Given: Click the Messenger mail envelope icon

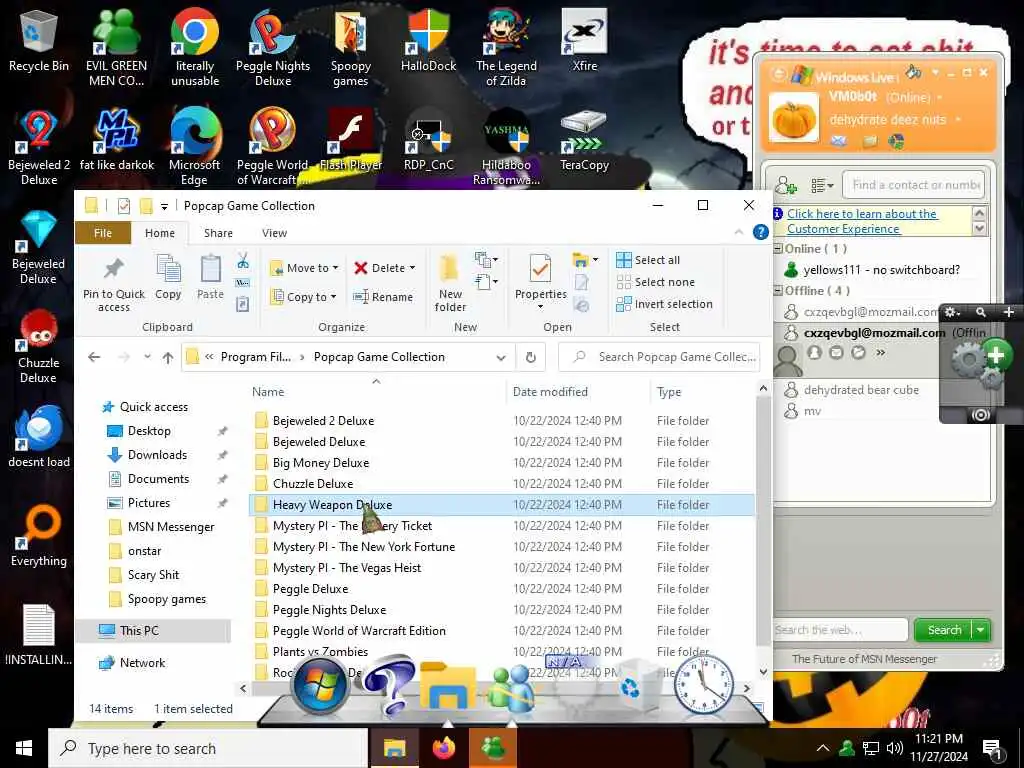Looking at the screenshot, I should point(839,140).
